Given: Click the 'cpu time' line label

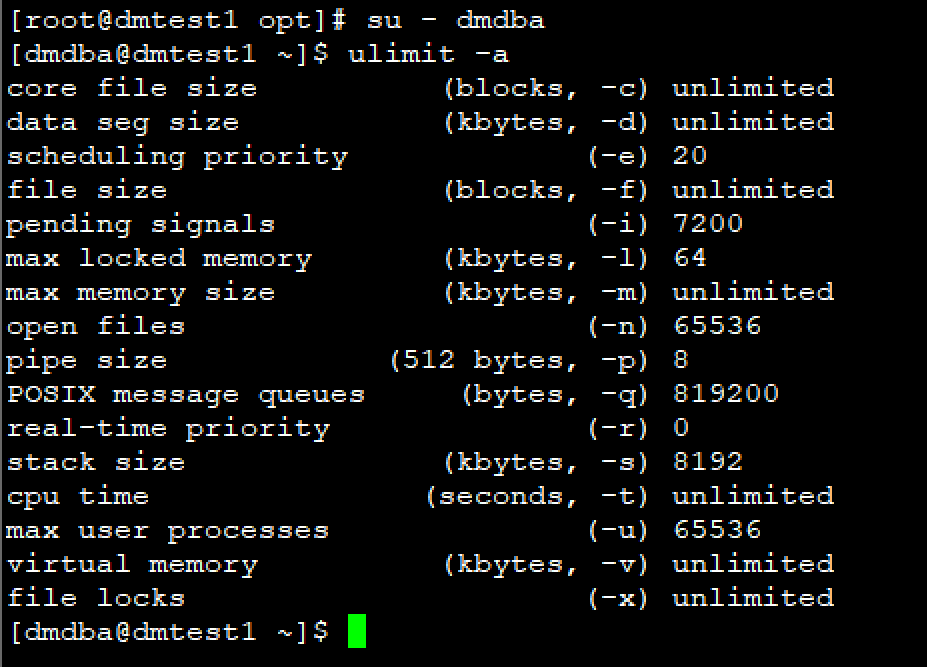Looking at the screenshot, I should (x=78, y=496).
